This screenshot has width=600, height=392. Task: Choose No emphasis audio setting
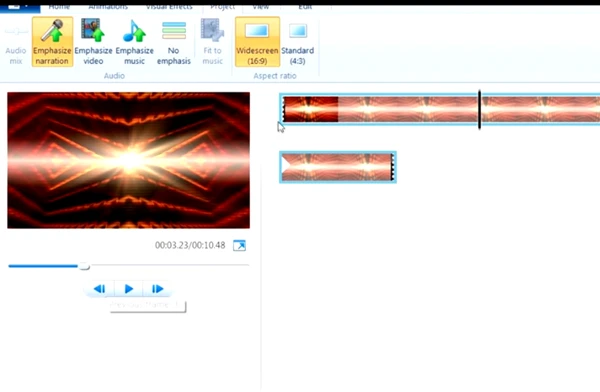click(x=174, y=42)
